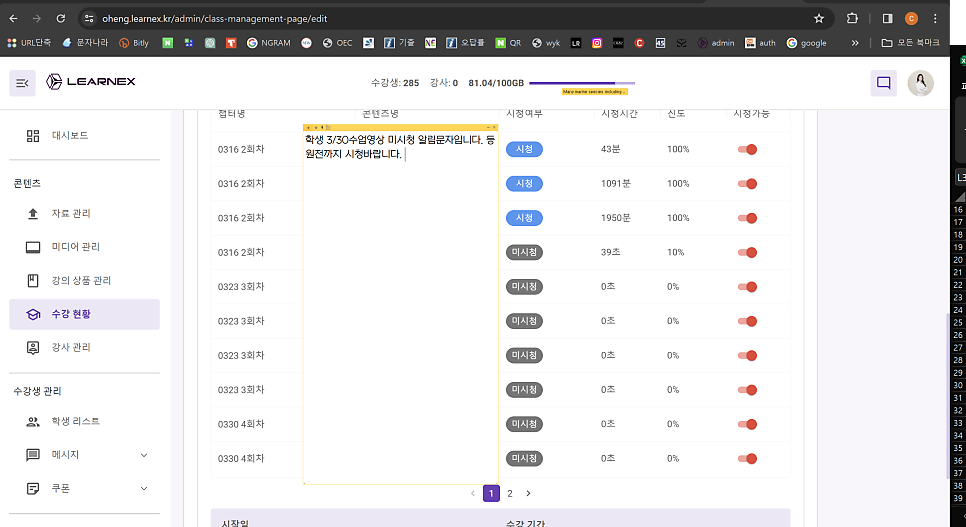Click the 강사 관리 person icon
The image size is (966, 527).
[33, 348]
